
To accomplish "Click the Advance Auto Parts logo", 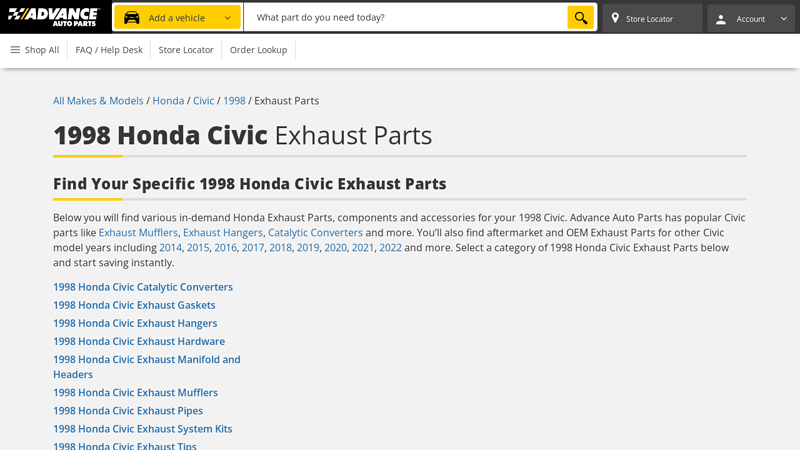I will [54, 17].
